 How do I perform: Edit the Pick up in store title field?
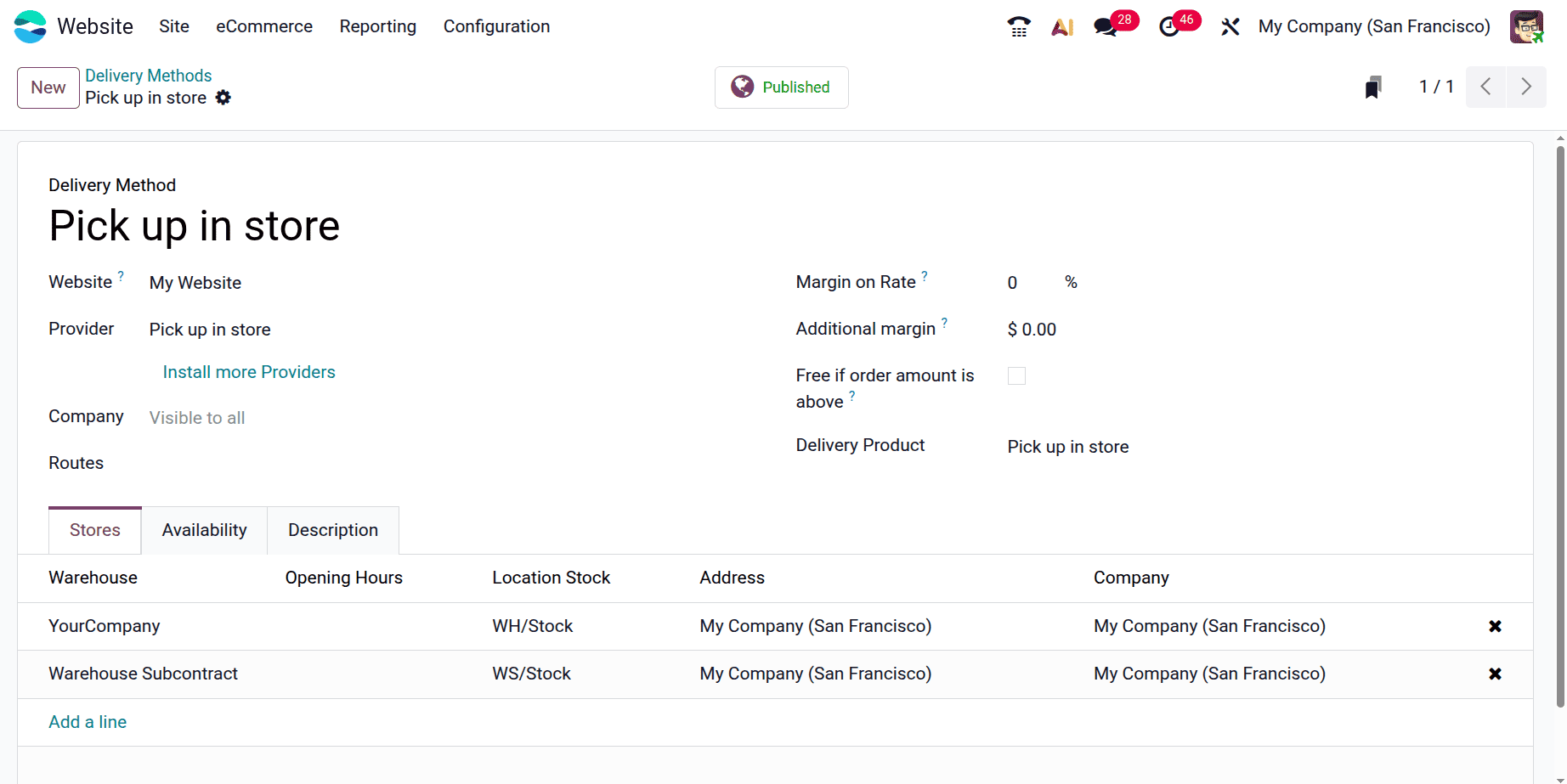[x=195, y=226]
